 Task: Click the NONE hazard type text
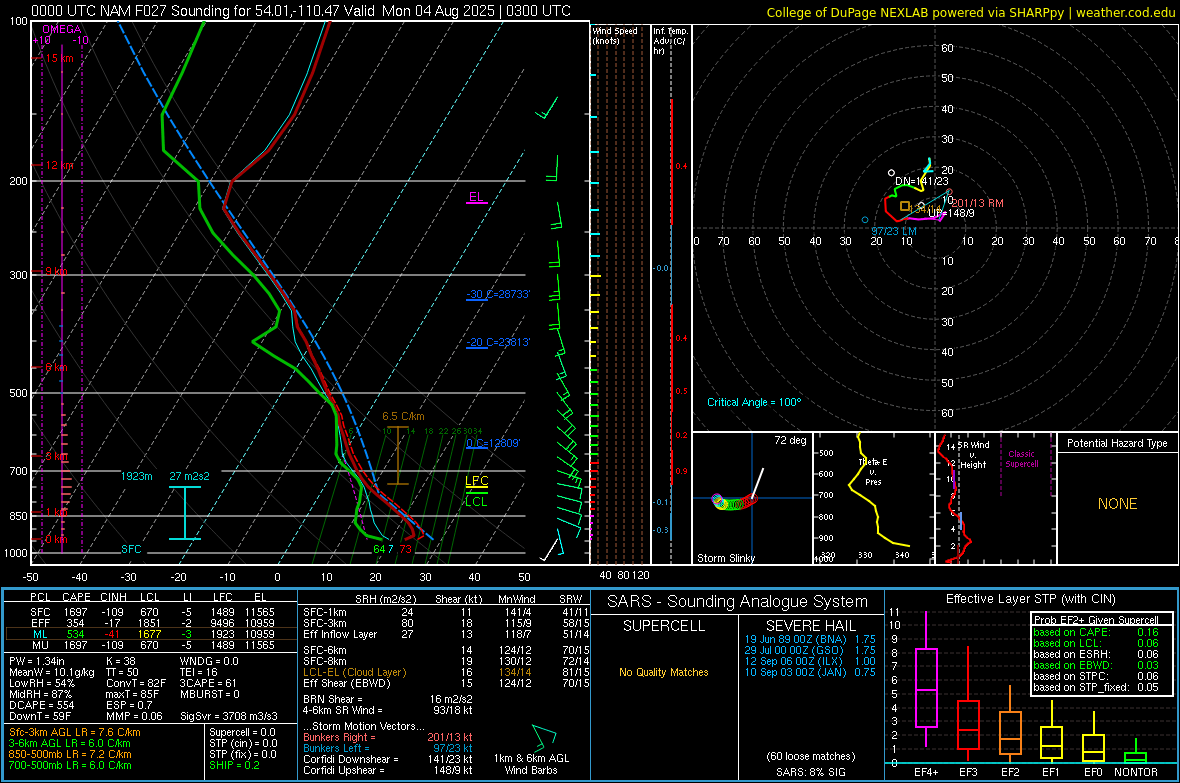click(x=1117, y=504)
